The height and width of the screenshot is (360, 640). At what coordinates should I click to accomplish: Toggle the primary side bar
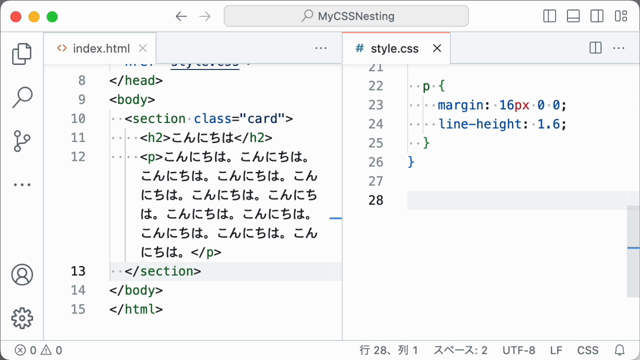tap(549, 16)
